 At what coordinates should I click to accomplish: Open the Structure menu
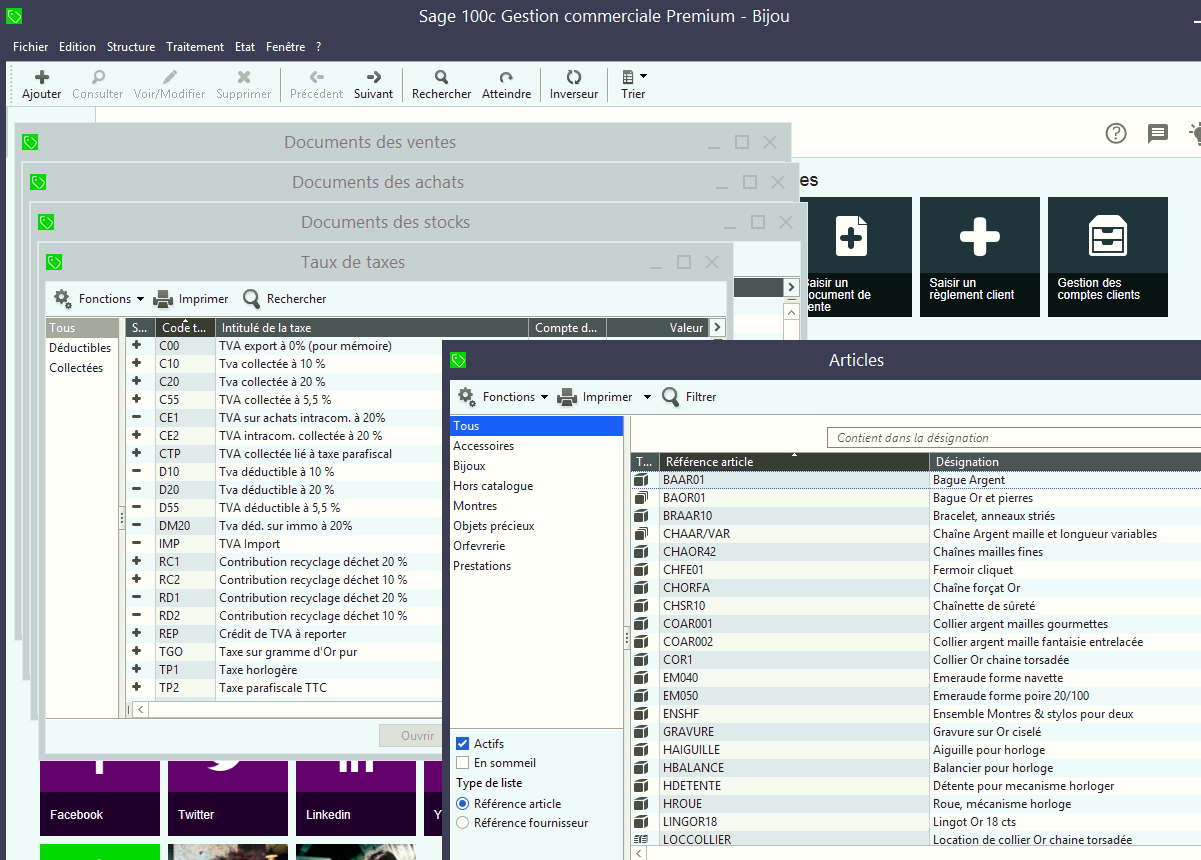coord(131,47)
